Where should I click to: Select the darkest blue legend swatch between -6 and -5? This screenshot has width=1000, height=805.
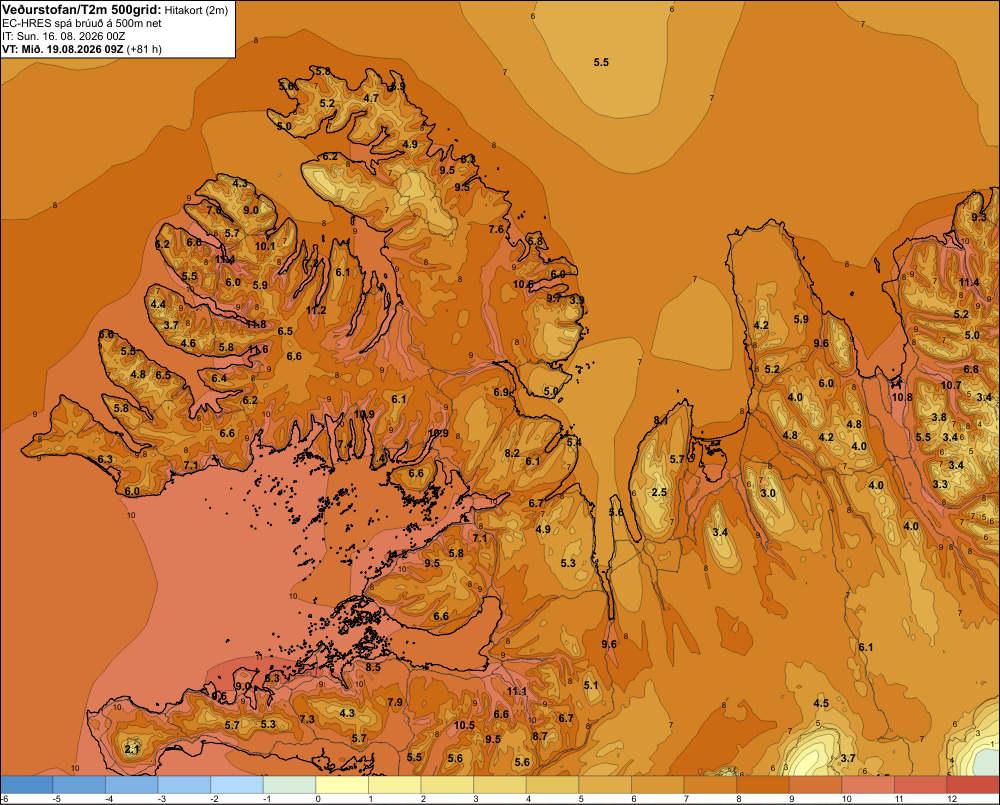tap(27, 784)
